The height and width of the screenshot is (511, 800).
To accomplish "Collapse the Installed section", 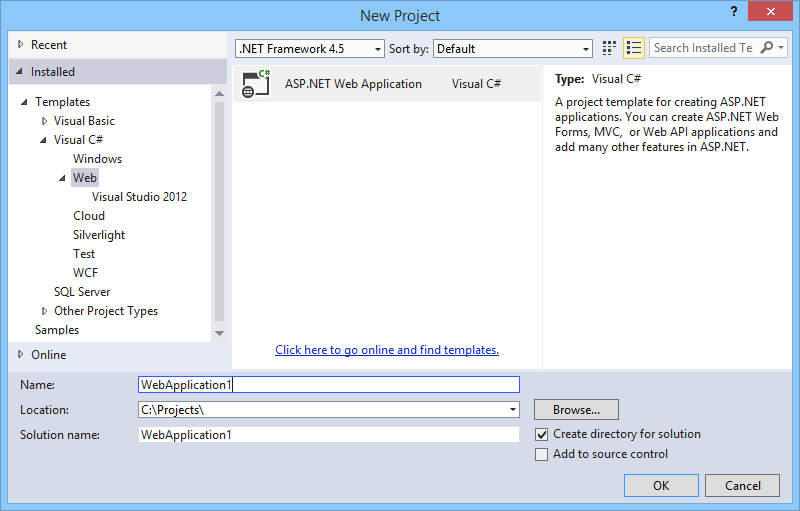I will pos(19,72).
